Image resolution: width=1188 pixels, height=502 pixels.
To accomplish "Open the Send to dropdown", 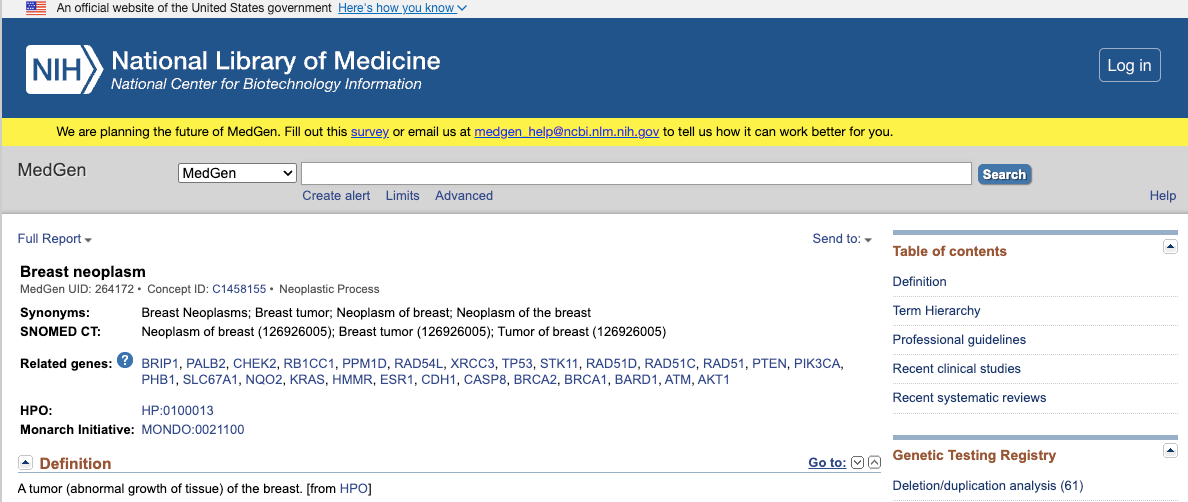I will [x=842, y=239].
